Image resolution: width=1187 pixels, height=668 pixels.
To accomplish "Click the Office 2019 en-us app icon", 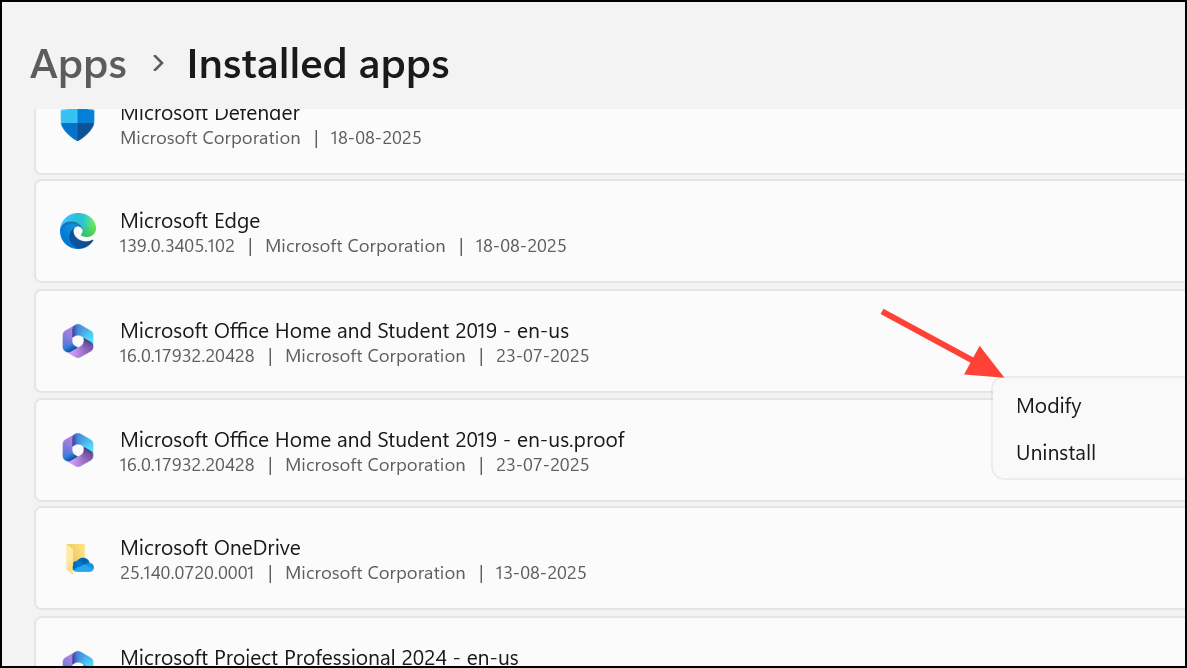I will [x=77, y=342].
